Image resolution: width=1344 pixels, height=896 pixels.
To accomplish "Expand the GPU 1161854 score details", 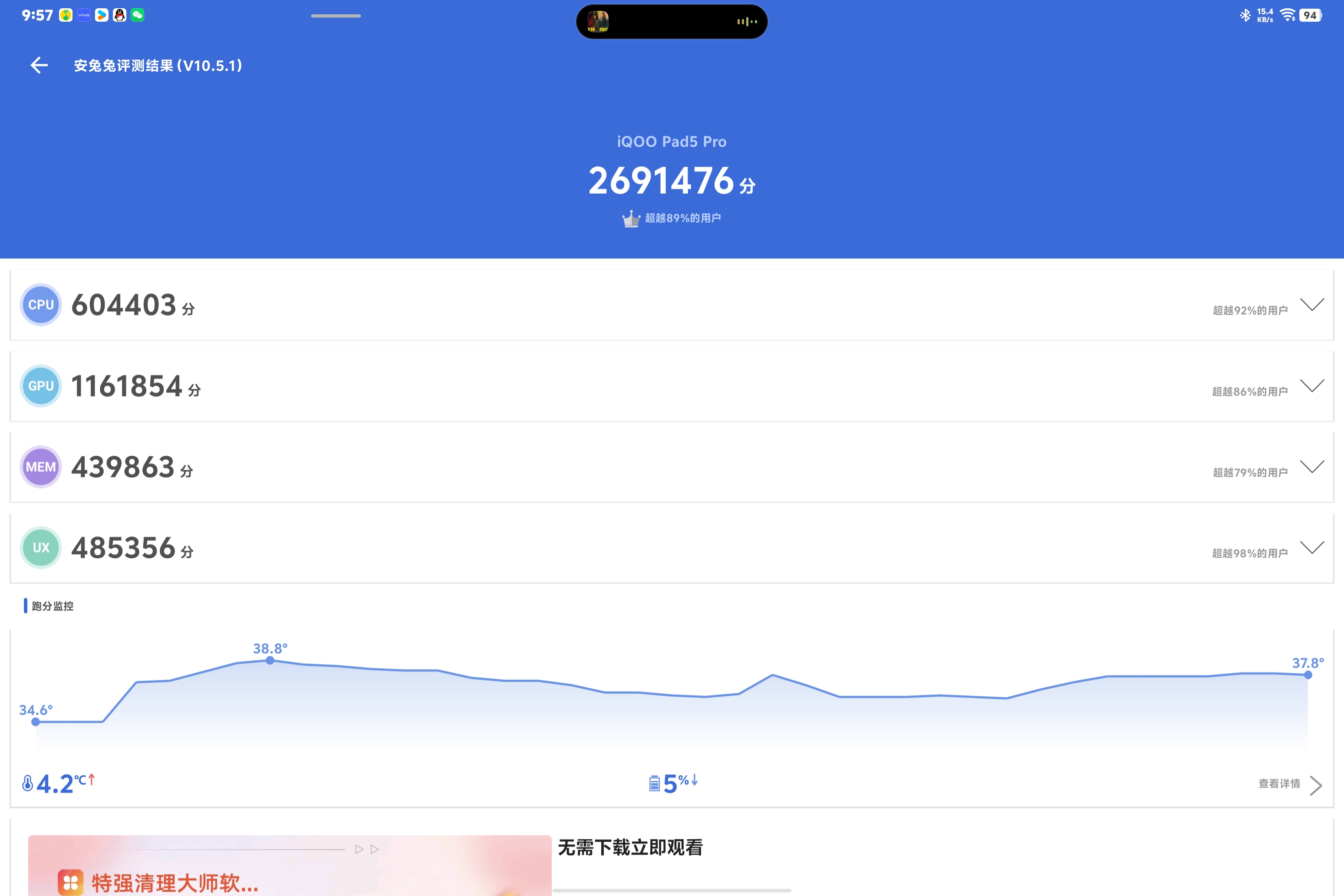I will [1312, 386].
